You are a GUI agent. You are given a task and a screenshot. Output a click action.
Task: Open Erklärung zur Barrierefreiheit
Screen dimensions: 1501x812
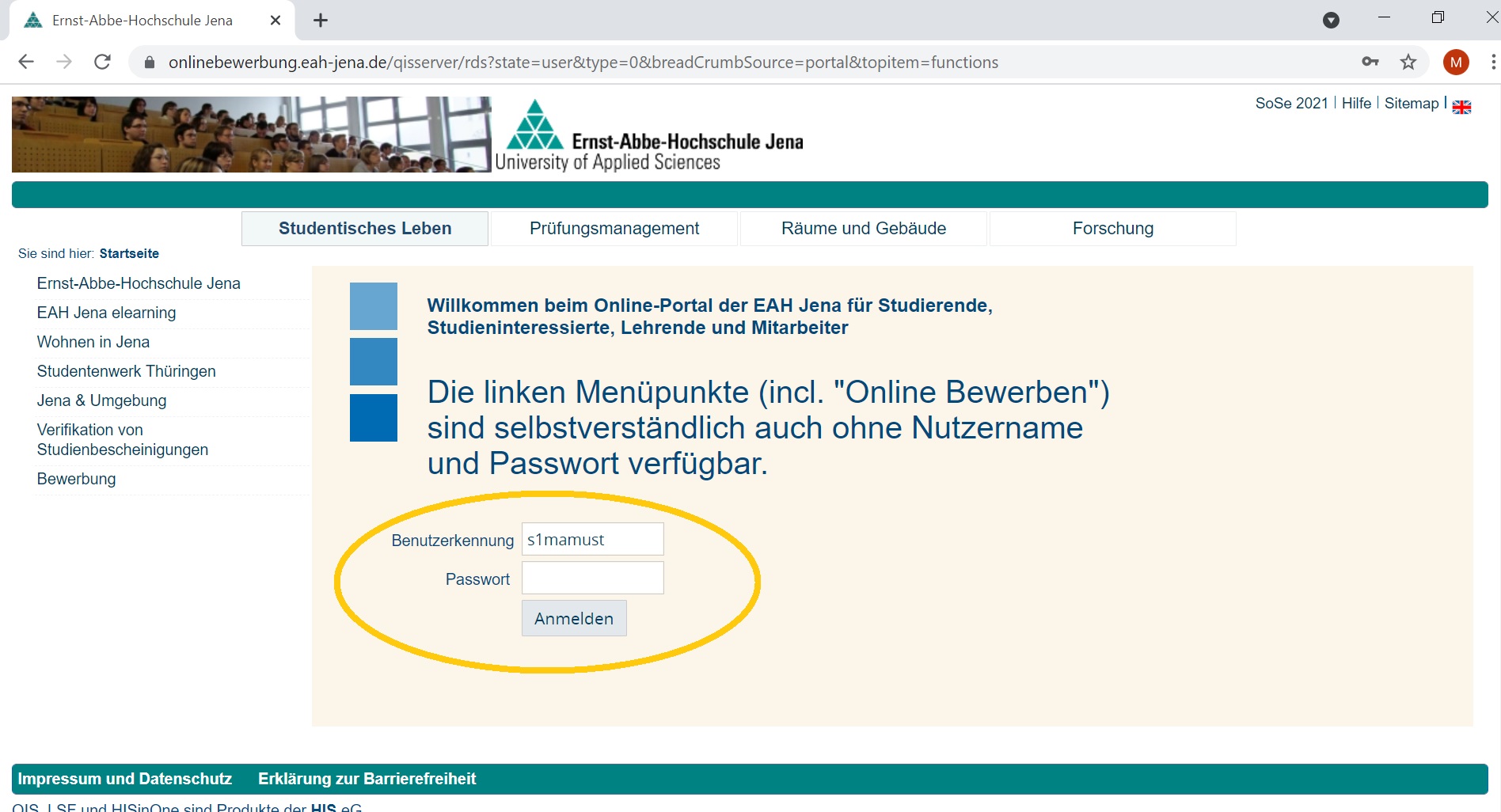click(367, 778)
